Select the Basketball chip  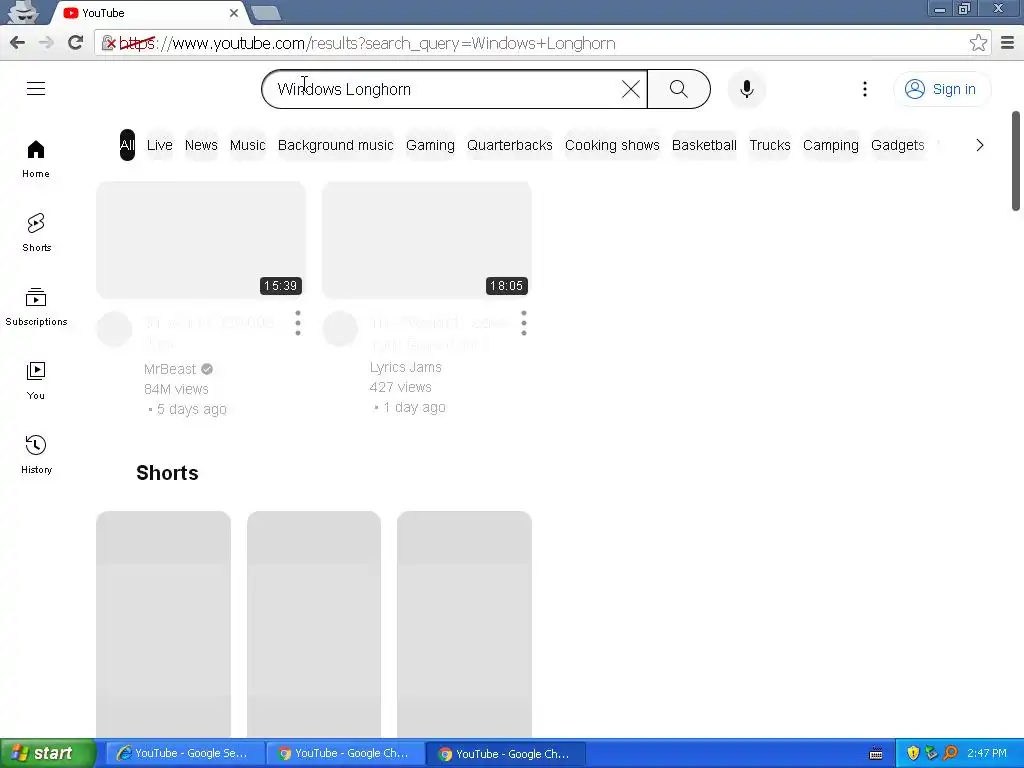(x=704, y=145)
